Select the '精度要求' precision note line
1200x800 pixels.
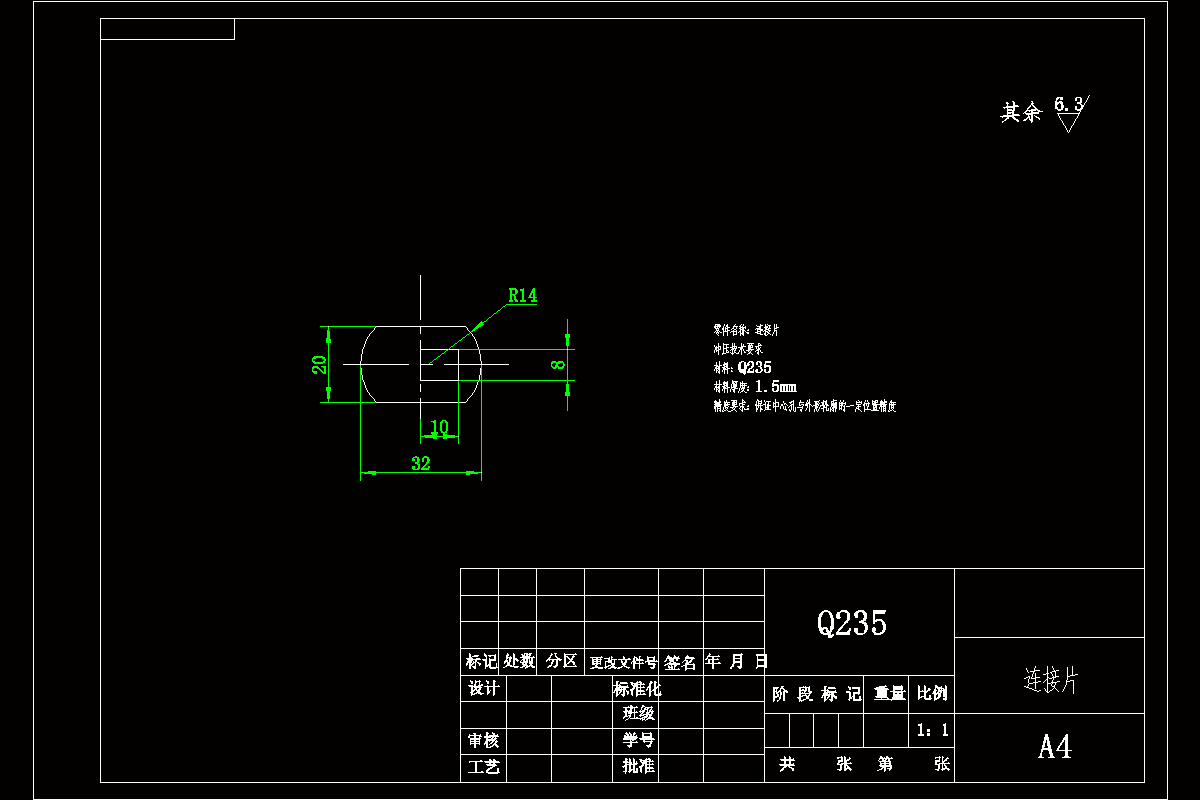coord(804,407)
